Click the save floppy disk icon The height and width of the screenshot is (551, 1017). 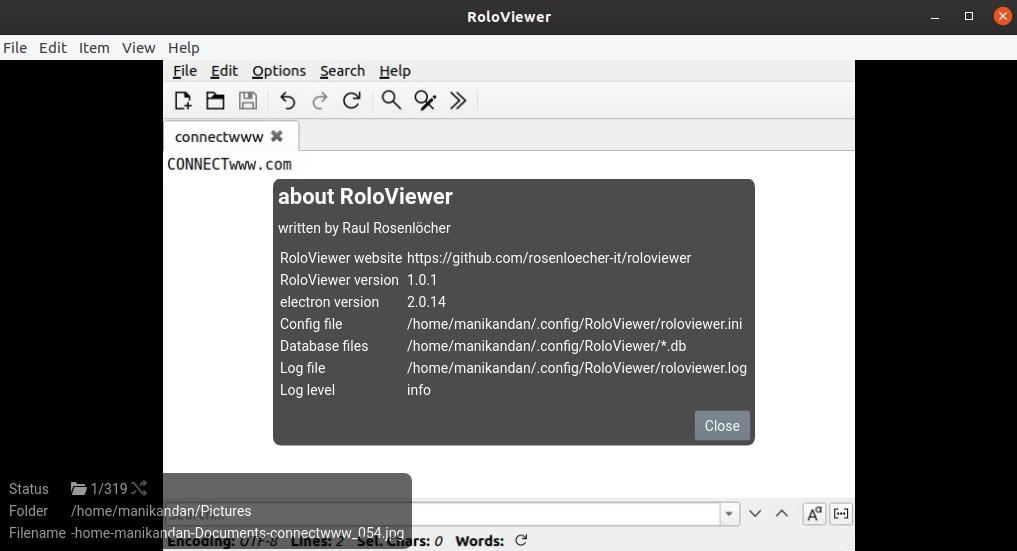(248, 100)
